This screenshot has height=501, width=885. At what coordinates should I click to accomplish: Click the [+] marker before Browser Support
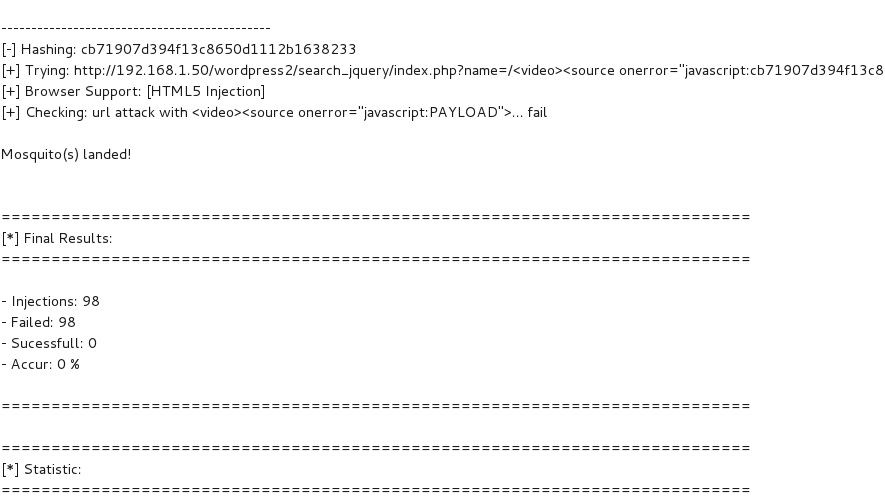[x=11, y=91]
